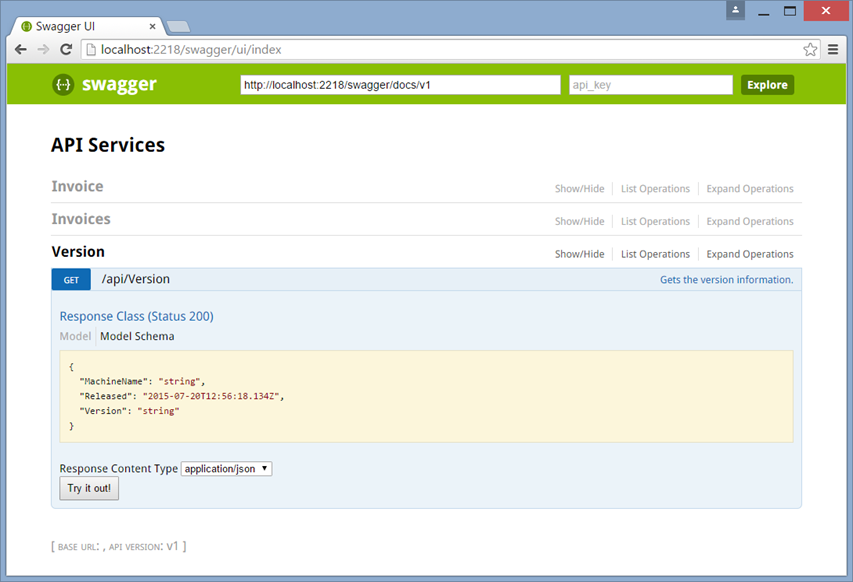This screenshot has width=853, height=582.
Task: Reload the page with the refresh icon
Action: pos(66,49)
